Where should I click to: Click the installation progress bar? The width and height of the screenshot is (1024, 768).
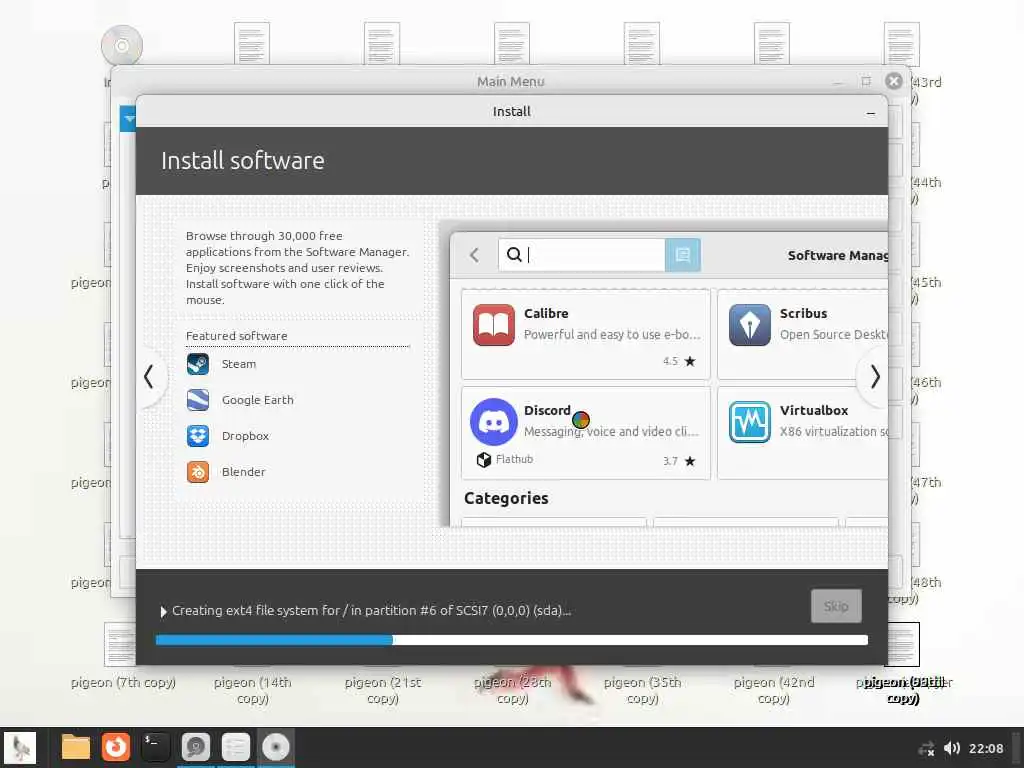tap(511, 640)
